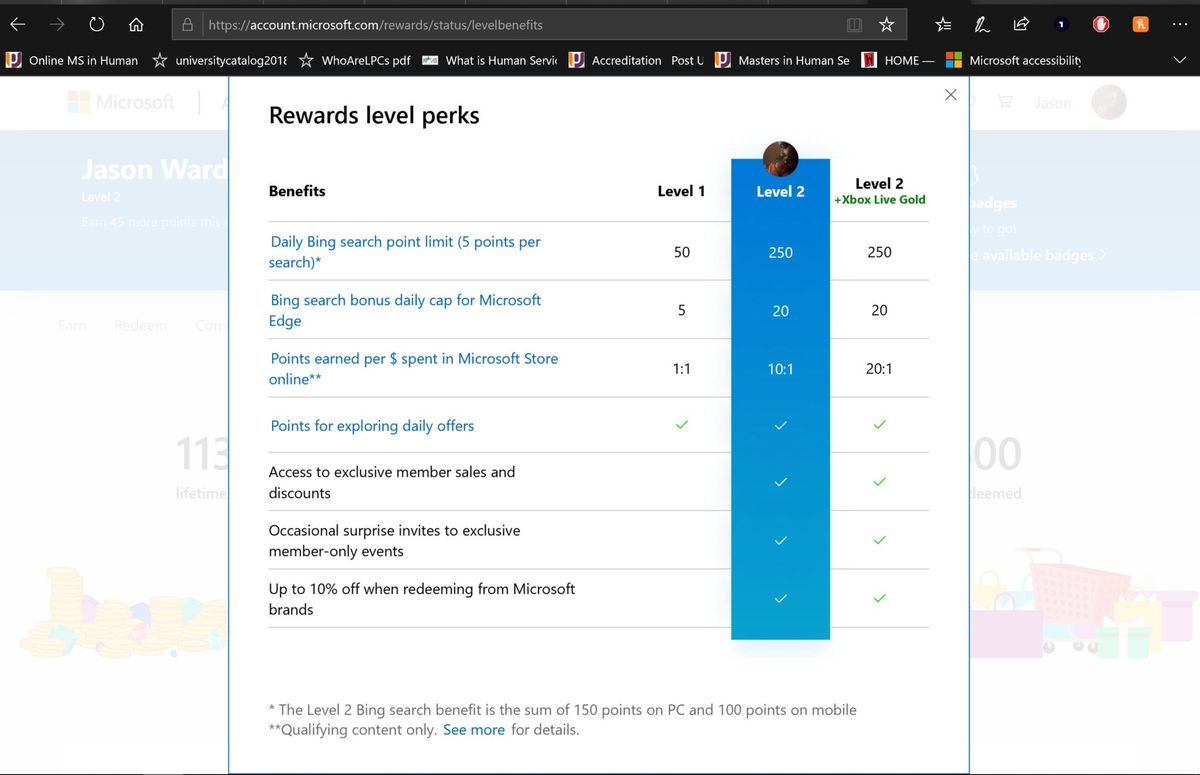Open Redeem tab in background page
Viewport: 1200px width, 775px height.
click(141, 325)
